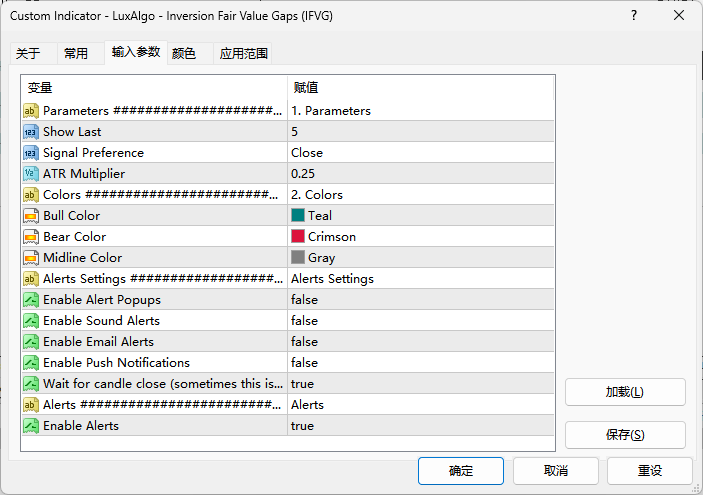Select the 'Alerts' value cell
Viewport: 703px width, 495px height.
(421, 404)
